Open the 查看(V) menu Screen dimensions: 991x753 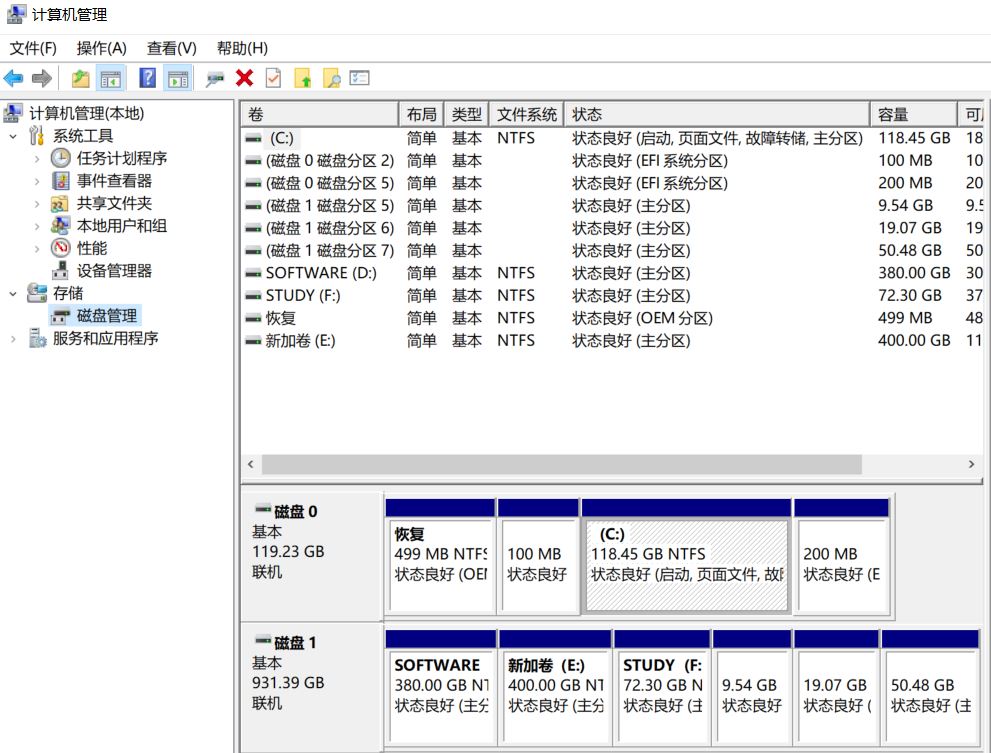171,48
